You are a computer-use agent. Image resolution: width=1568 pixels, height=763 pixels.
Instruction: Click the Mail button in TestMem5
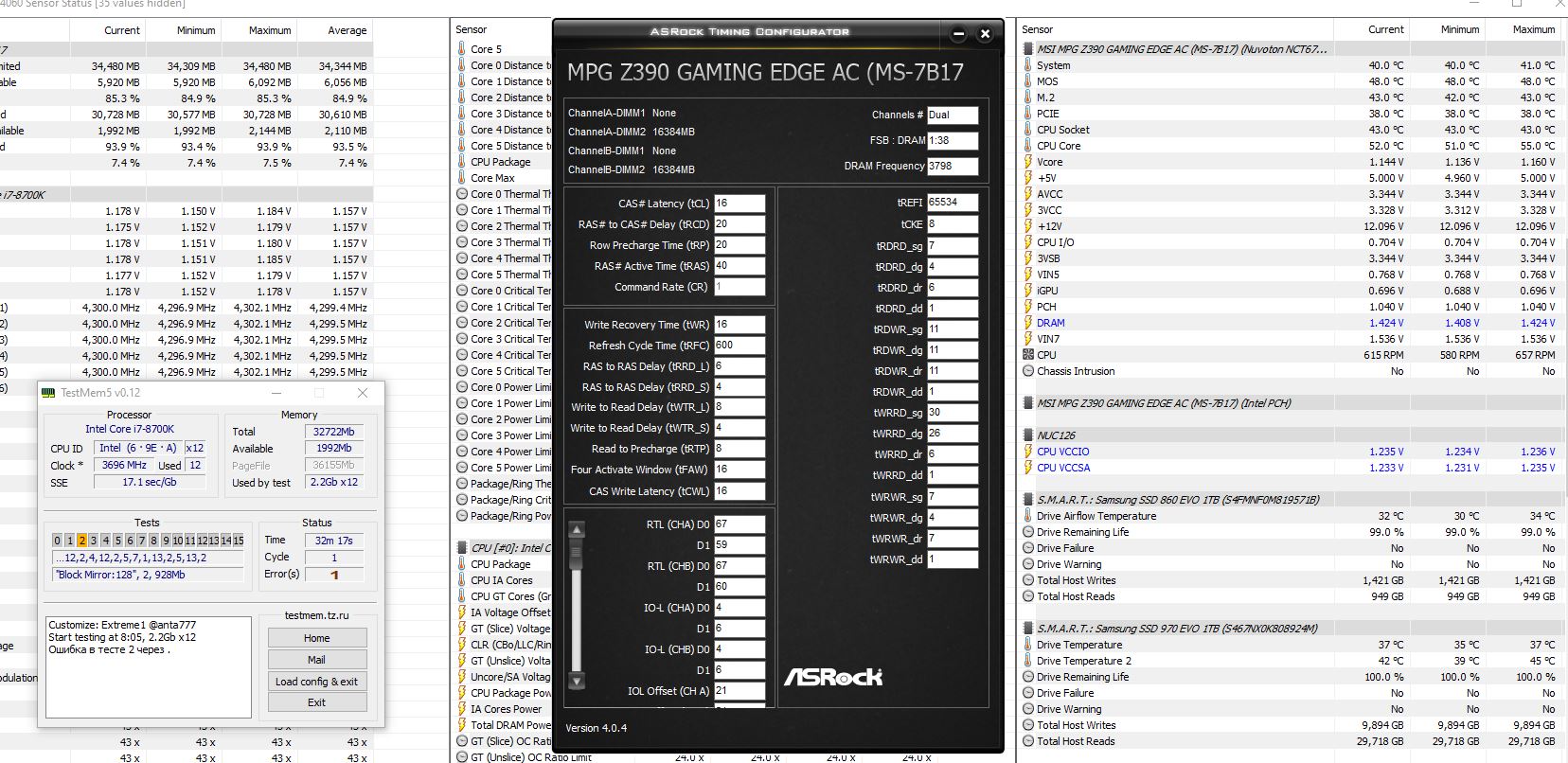[x=316, y=660]
